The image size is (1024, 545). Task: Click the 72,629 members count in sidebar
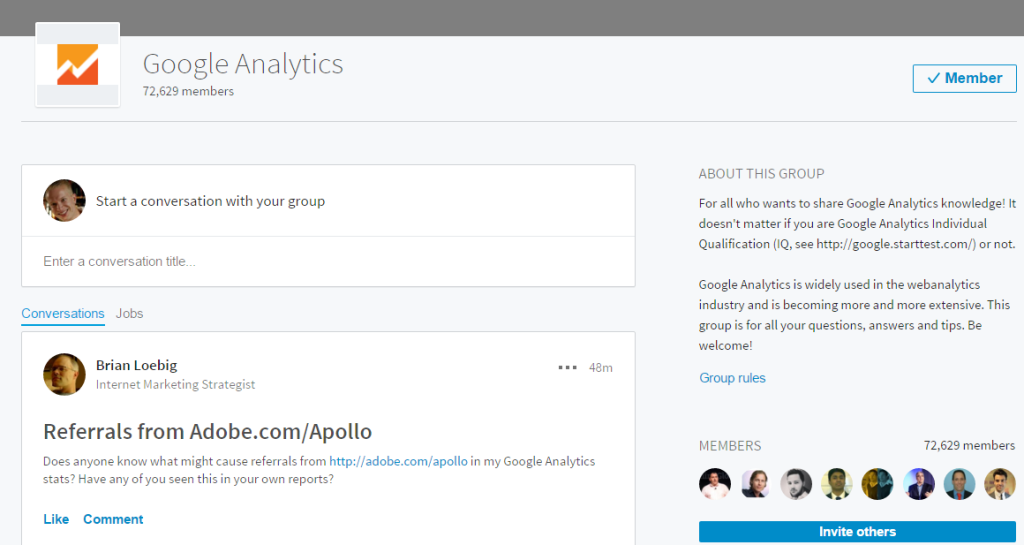[969, 446]
